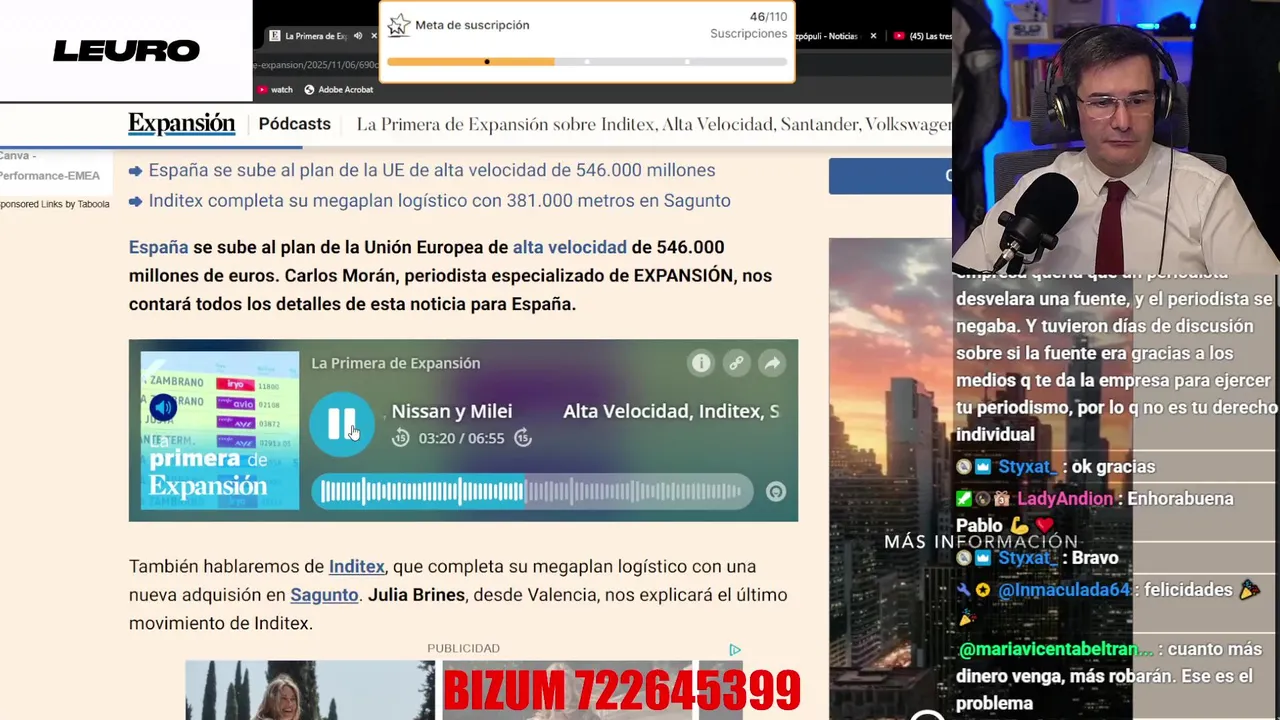Viewport: 1280px width, 720px height.
Task: Close the La Primera de Expansión tab
Action: tap(374, 36)
